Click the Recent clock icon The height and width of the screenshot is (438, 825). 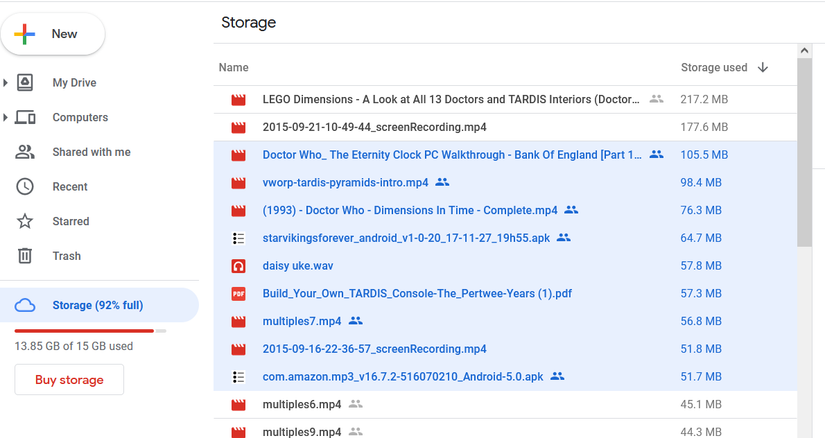(x=26, y=187)
